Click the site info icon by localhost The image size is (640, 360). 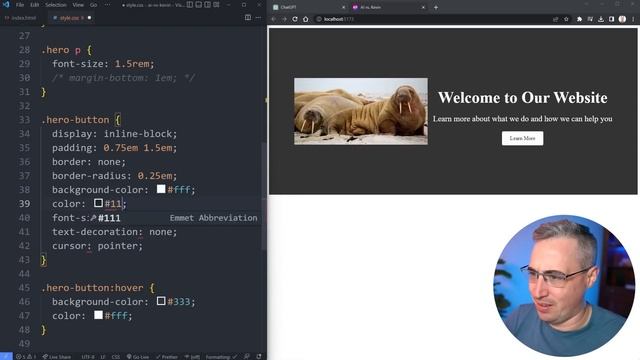[319, 19]
